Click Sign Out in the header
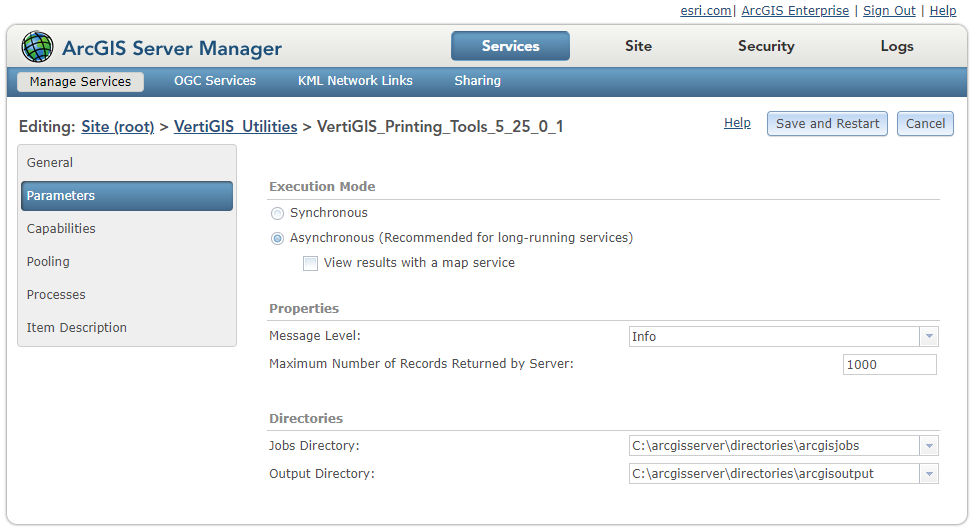975x529 pixels. (889, 11)
